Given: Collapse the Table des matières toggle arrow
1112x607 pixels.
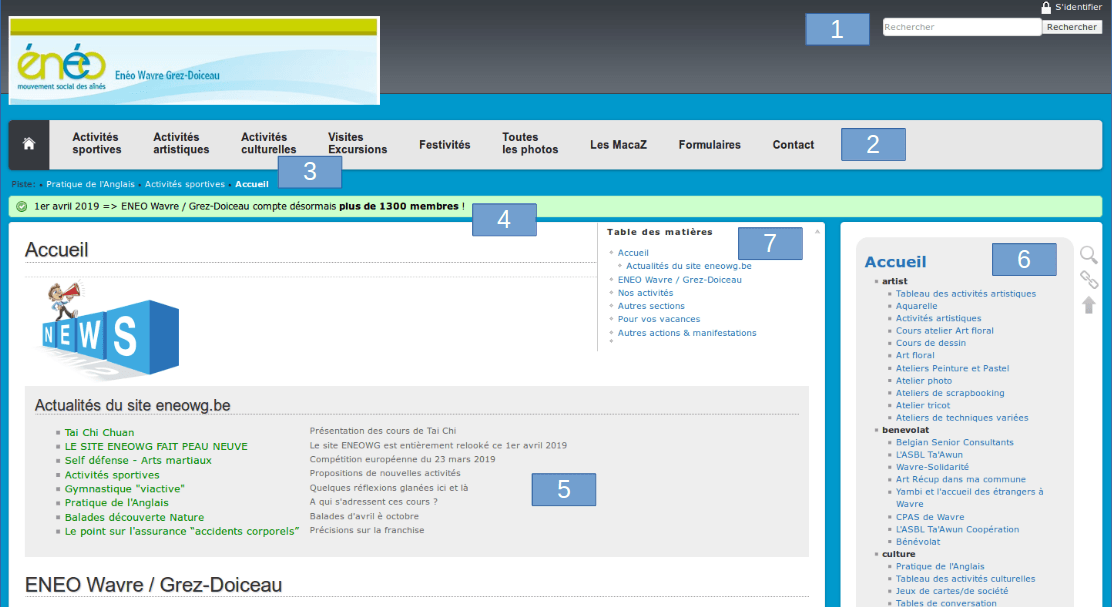Looking at the screenshot, I should click(x=817, y=232).
